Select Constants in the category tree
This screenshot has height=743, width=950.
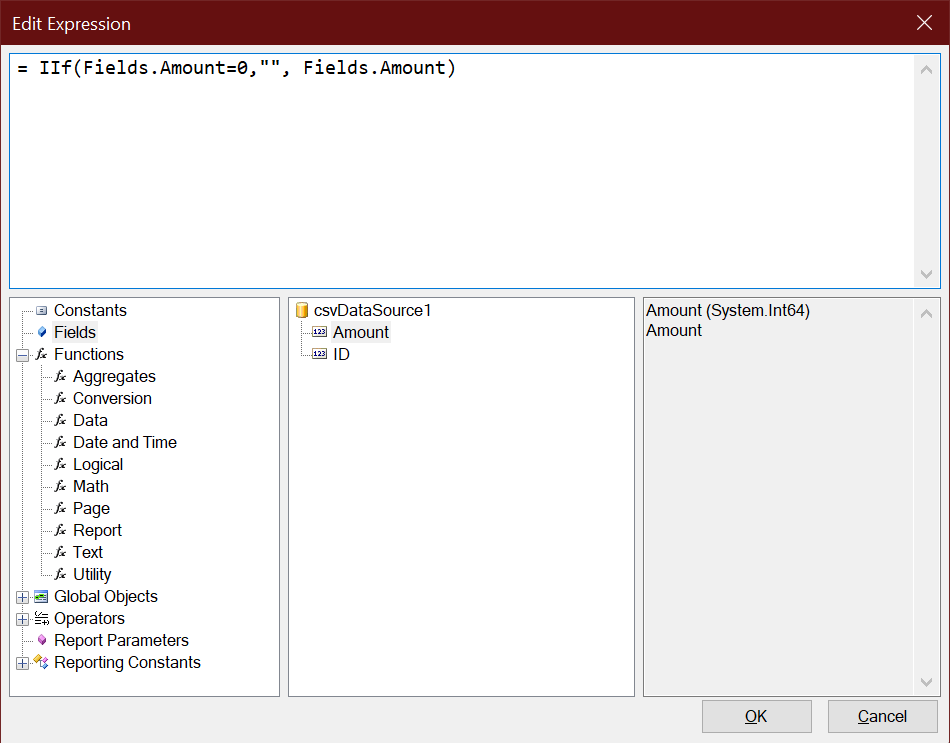coord(90,310)
